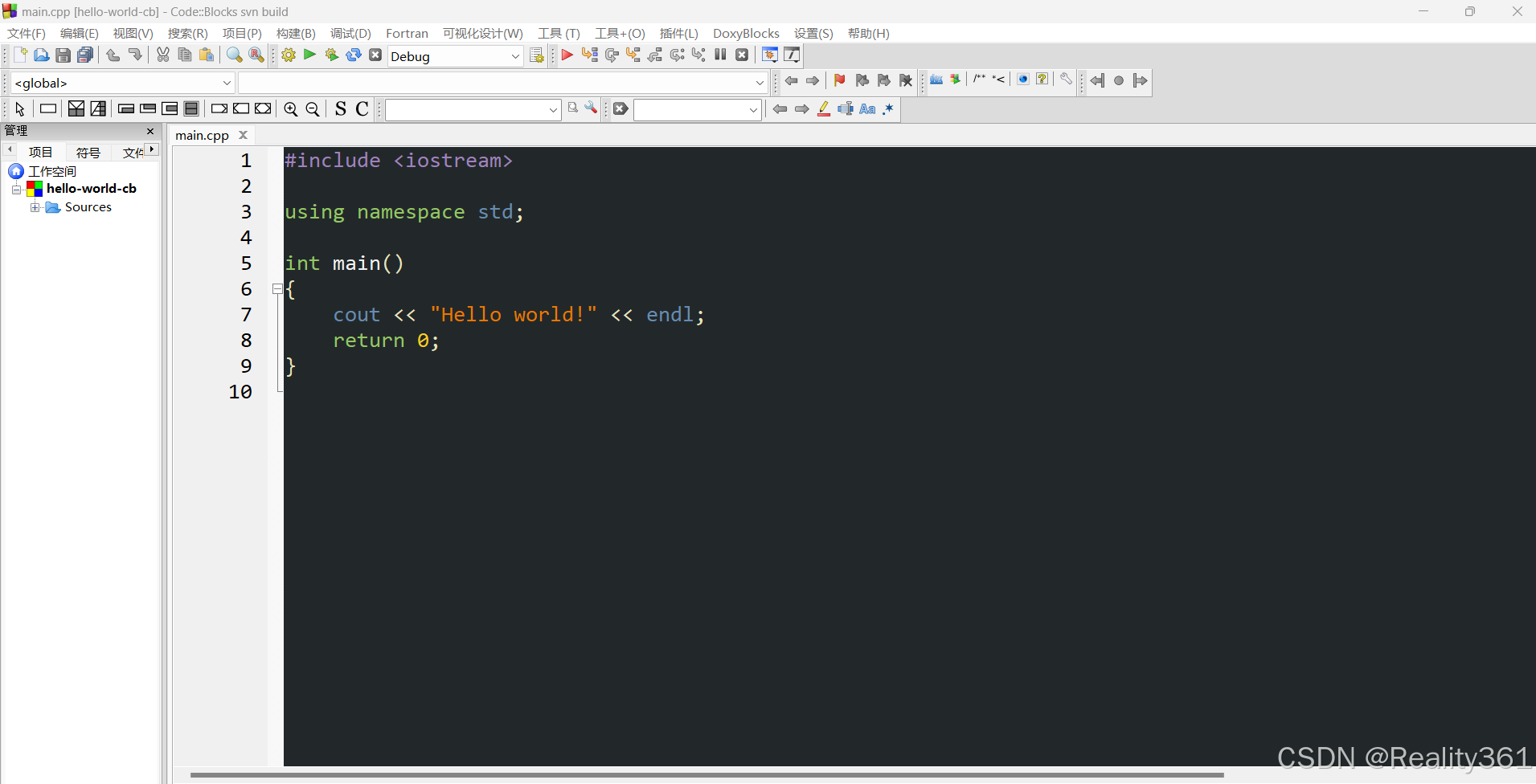Switch to the 项目 tab
Viewport: 1536px width, 784px height.
(41, 153)
